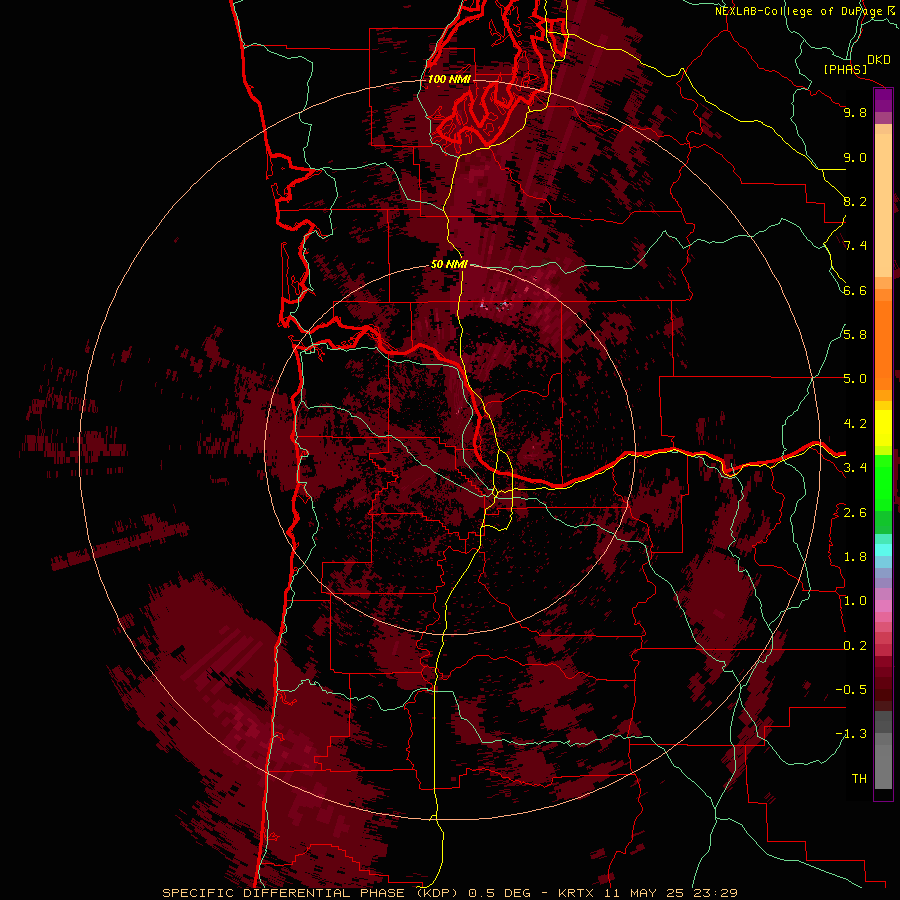Click the 0.2 value on the legend
The image size is (900, 900).
click(855, 646)
